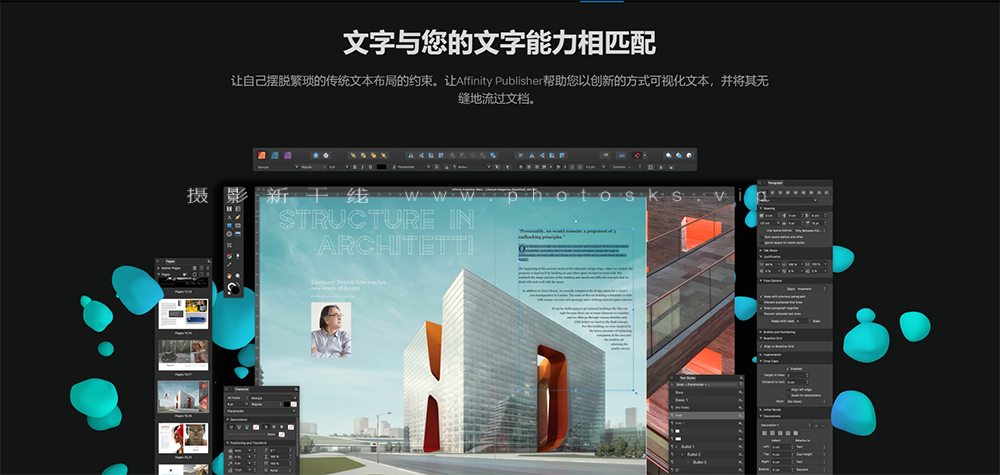Open Drop Caps Style [No Style] dropdown

click(x=806, y=402)
